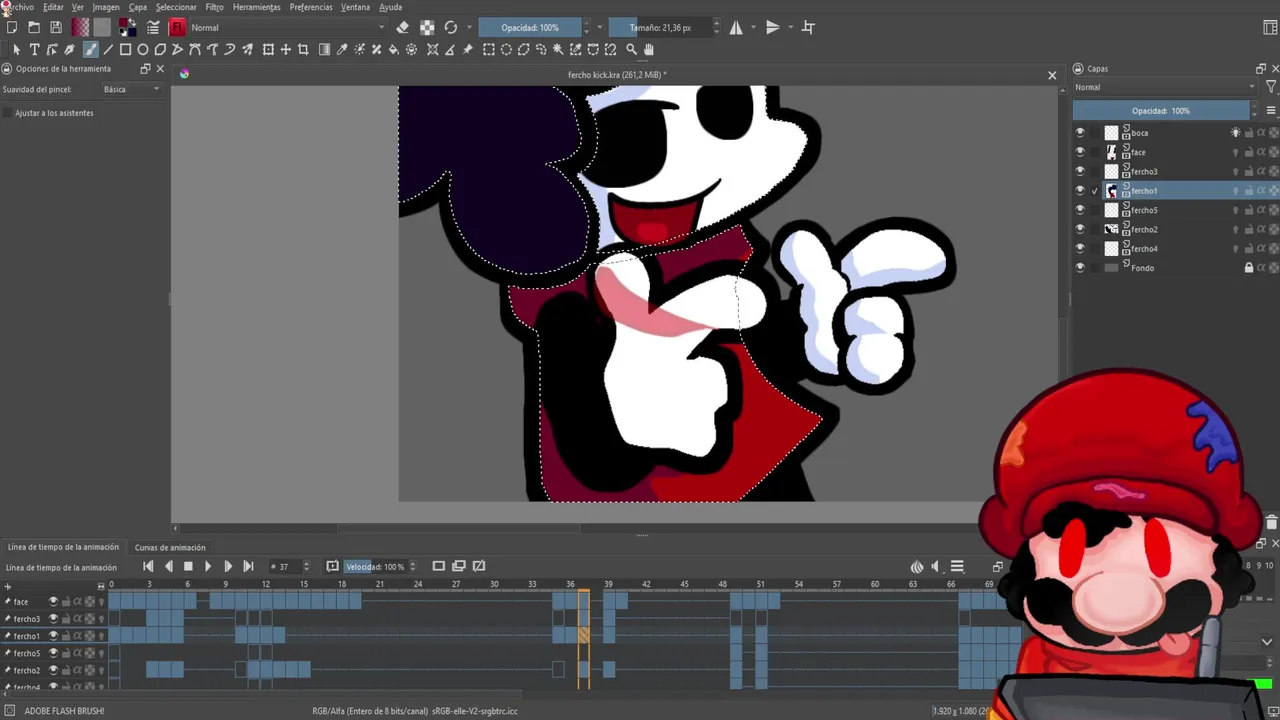
Task: Select the Contiguous (magic wand) Selection tool
Action: 558,49
